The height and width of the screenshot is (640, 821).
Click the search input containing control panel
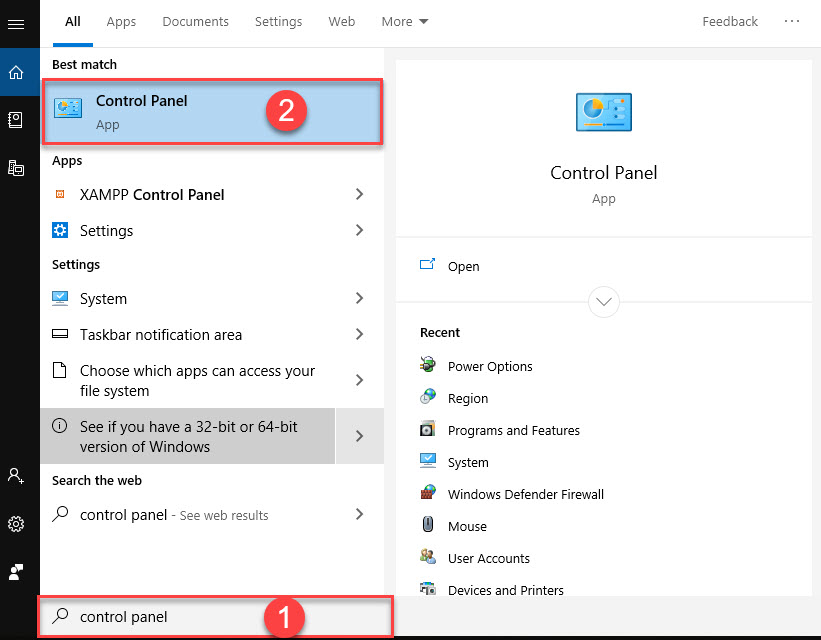pyautogui.click(x=215, y=616)
